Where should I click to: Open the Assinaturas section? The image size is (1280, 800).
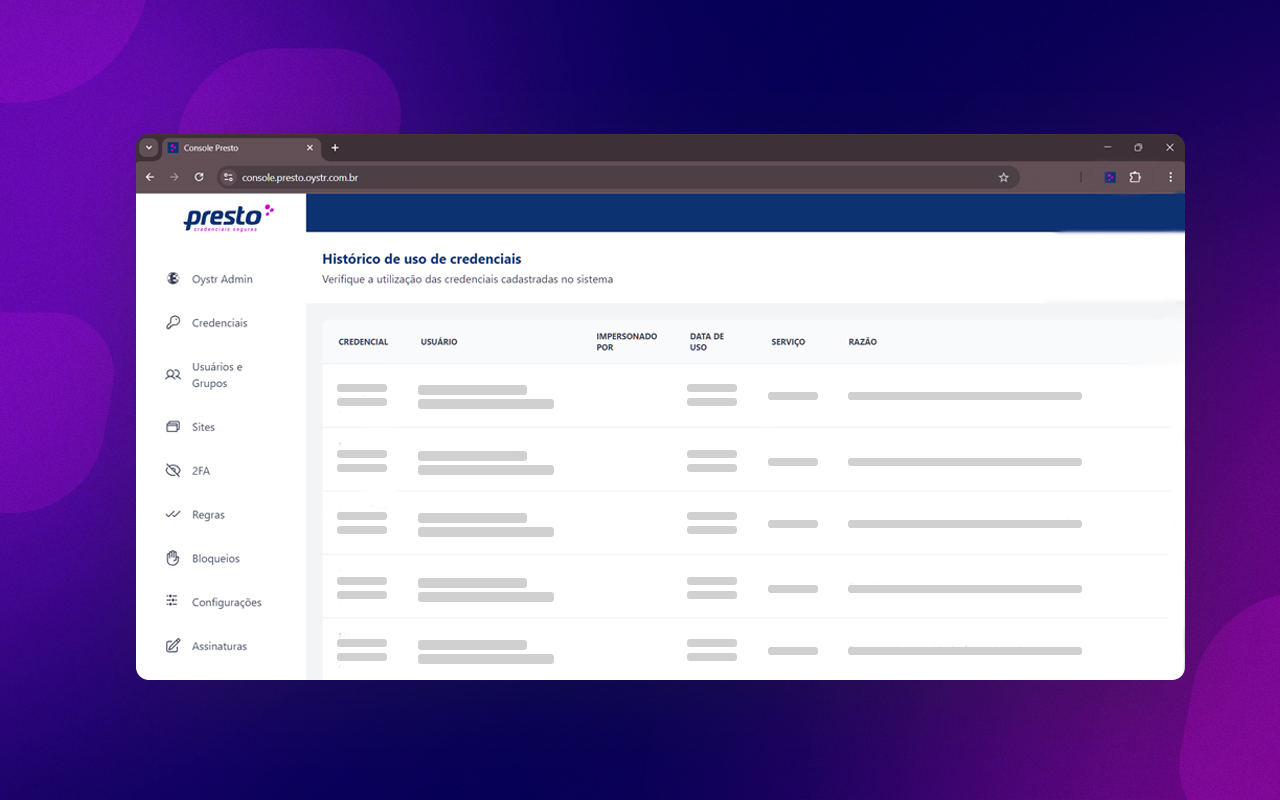pos(219,646)
